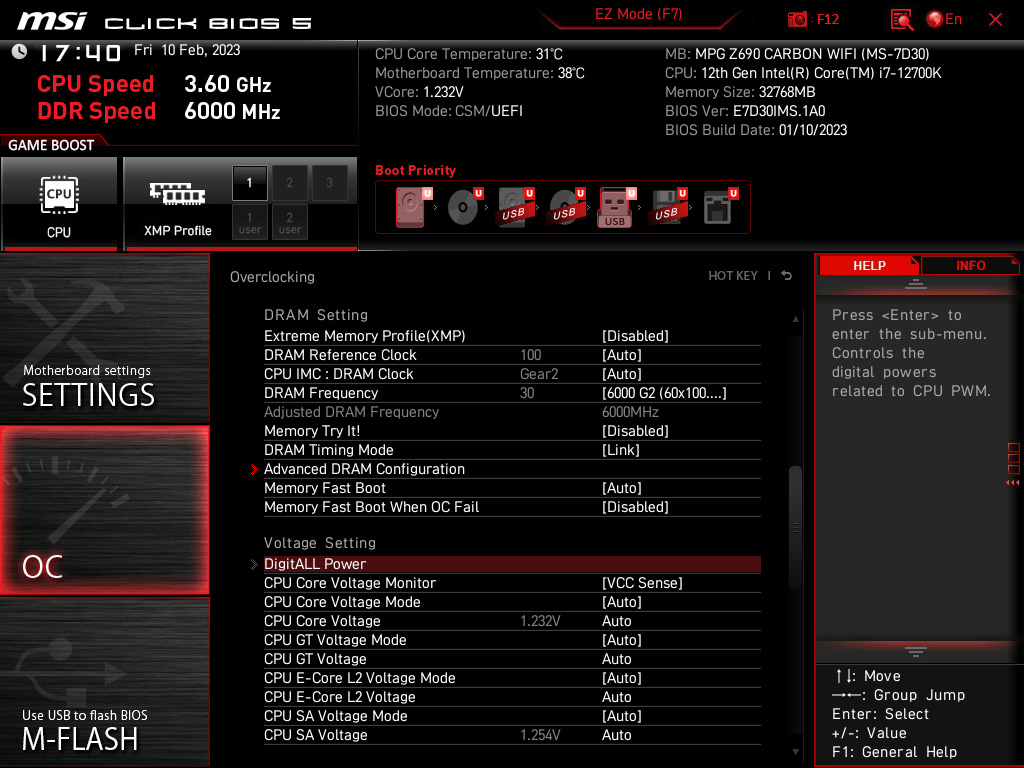
Task: Toggle the GAME BOOST CPU button
Action: [59, 204]
